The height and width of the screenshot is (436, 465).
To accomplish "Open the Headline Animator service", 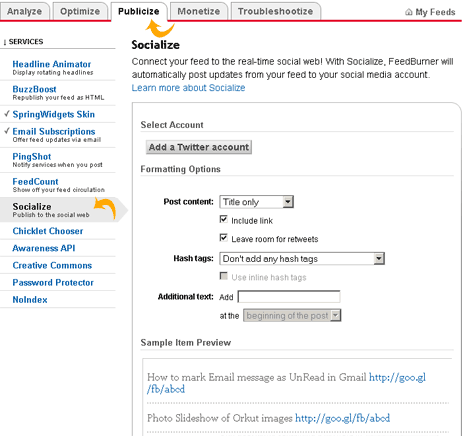I will pyautogui.click(x=52, y=64).
